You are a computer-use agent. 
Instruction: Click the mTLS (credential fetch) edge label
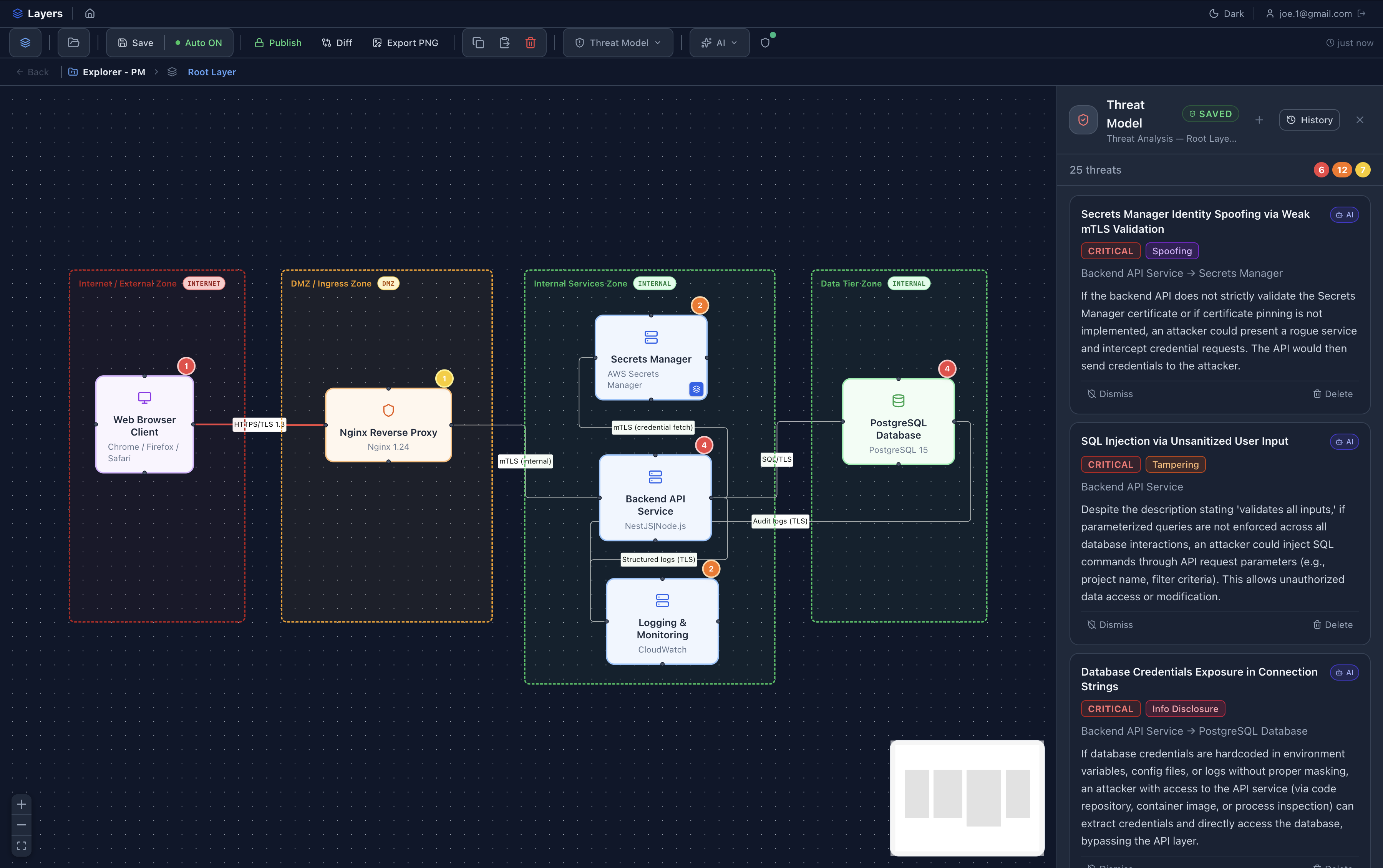[x=653, y=427]
